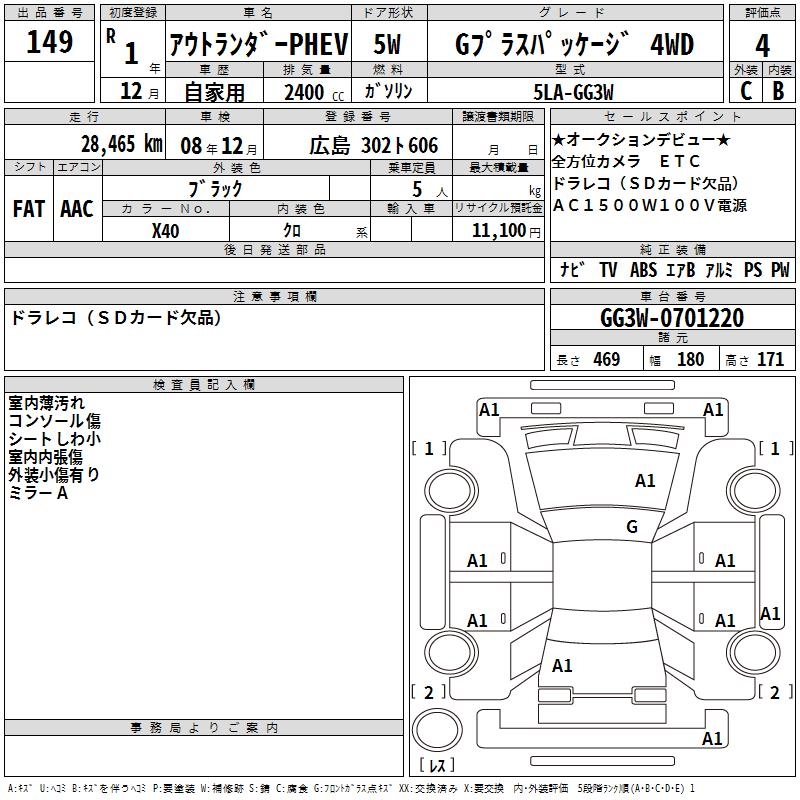Click the レス spare tire label
This screenshot has width=800, height=800.
(437, 765)
